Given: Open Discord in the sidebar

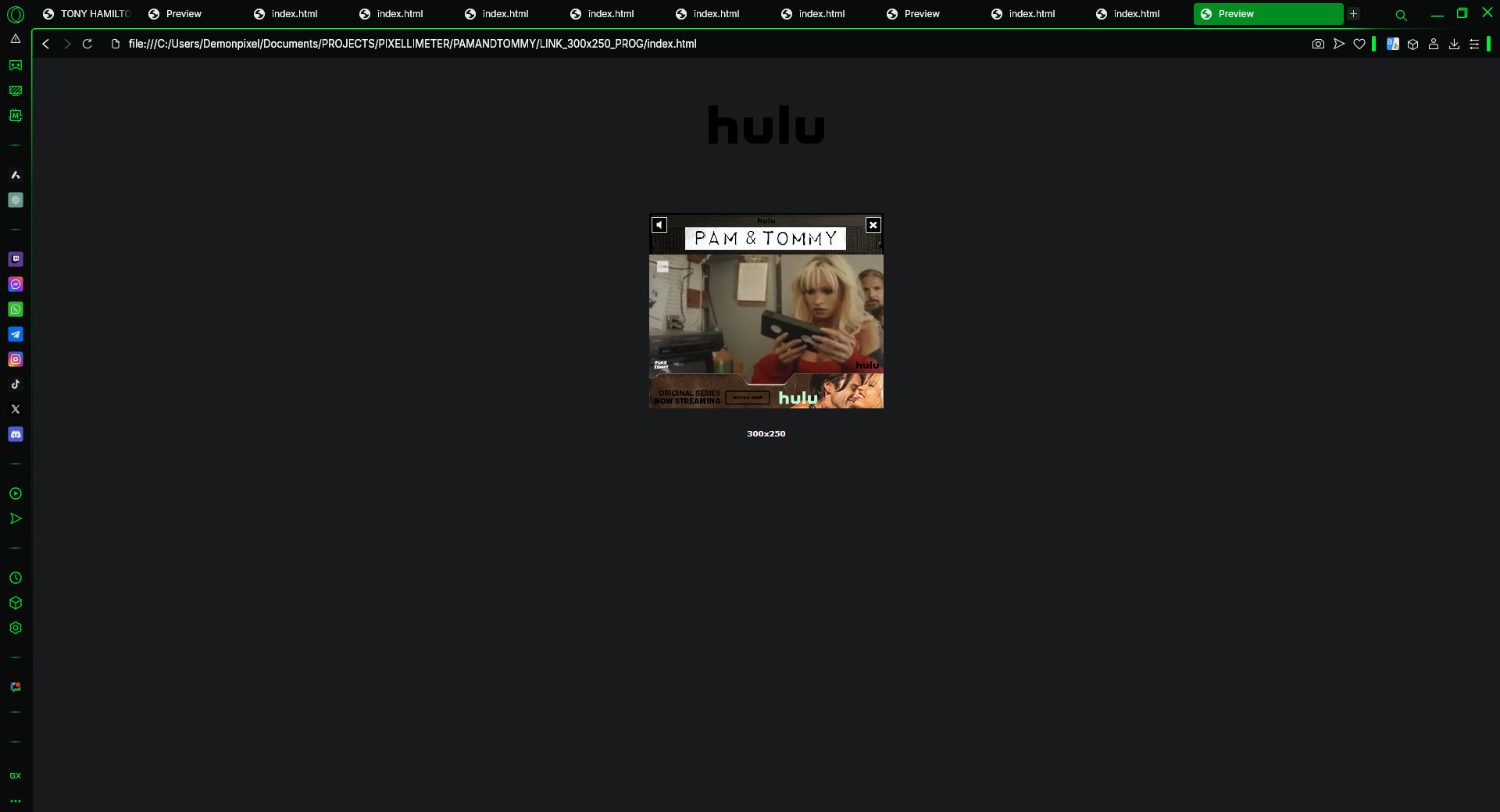Looking at the screenshot, I should click(x=16, y=434).
